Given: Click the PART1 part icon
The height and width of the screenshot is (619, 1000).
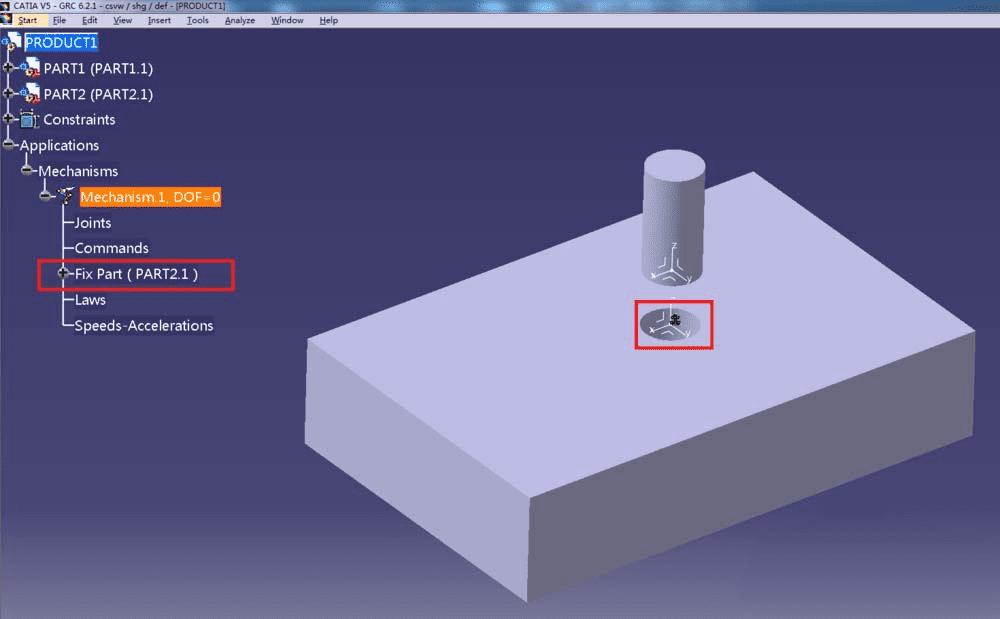Looking at the screenshot, I should pyautogui.click(x=30, y=68).
